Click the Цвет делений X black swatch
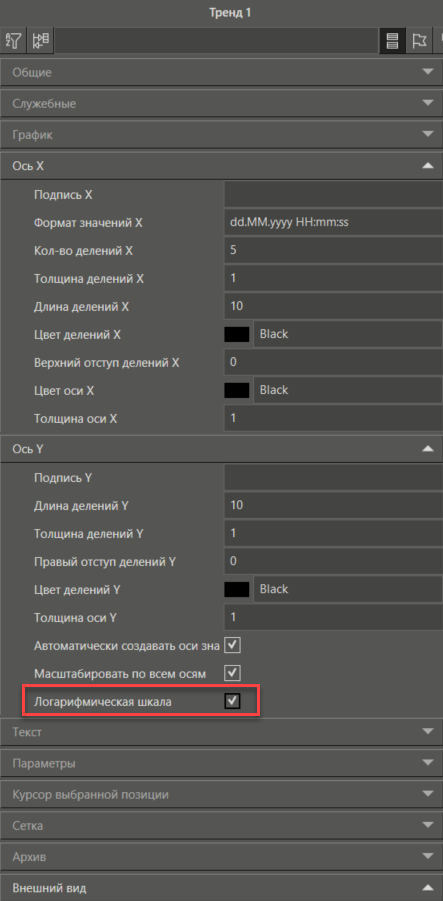 click(x=237, y=334)
